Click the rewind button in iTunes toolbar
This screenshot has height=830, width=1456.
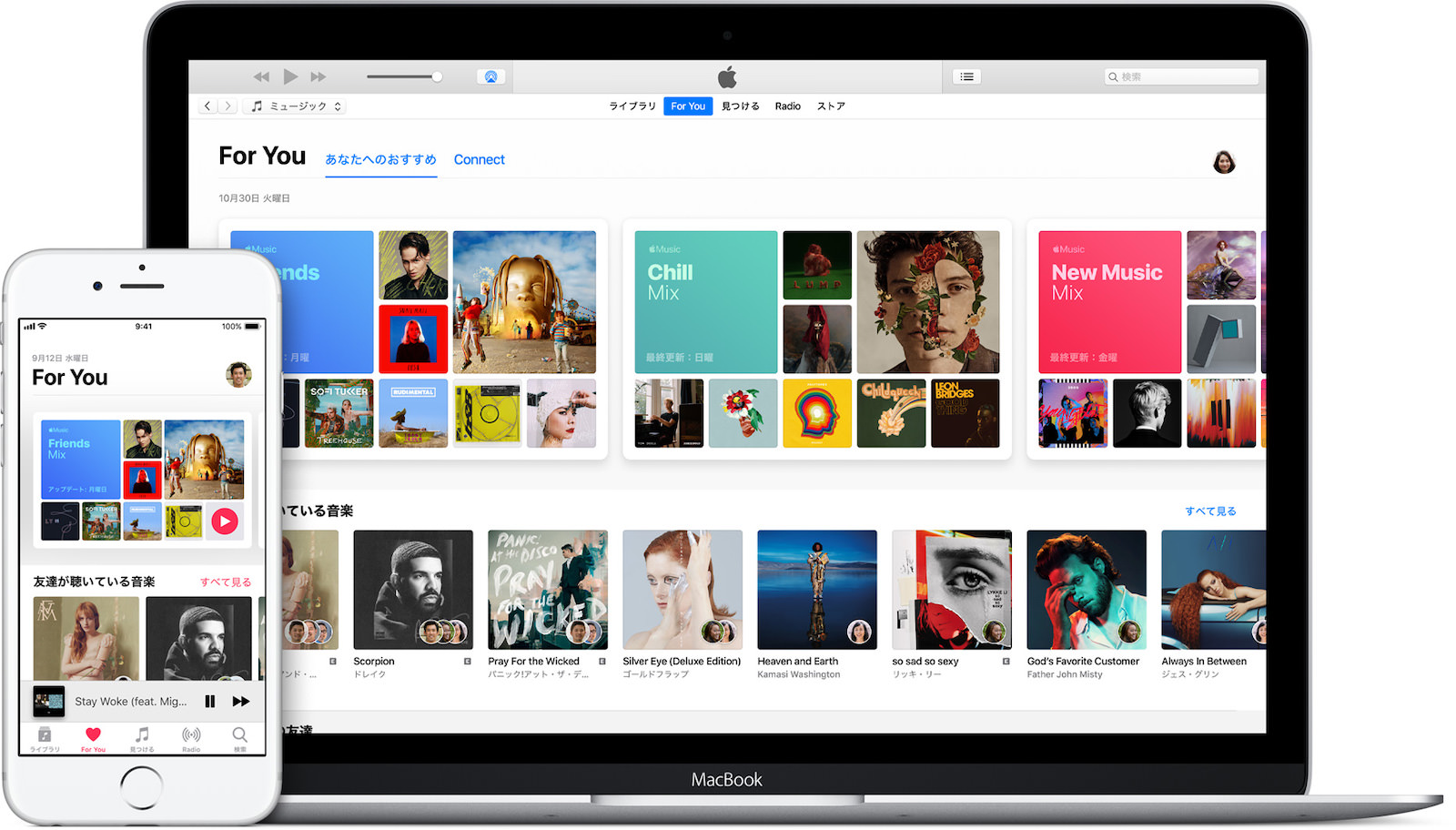pyautogui.click(x=261, y=76)
